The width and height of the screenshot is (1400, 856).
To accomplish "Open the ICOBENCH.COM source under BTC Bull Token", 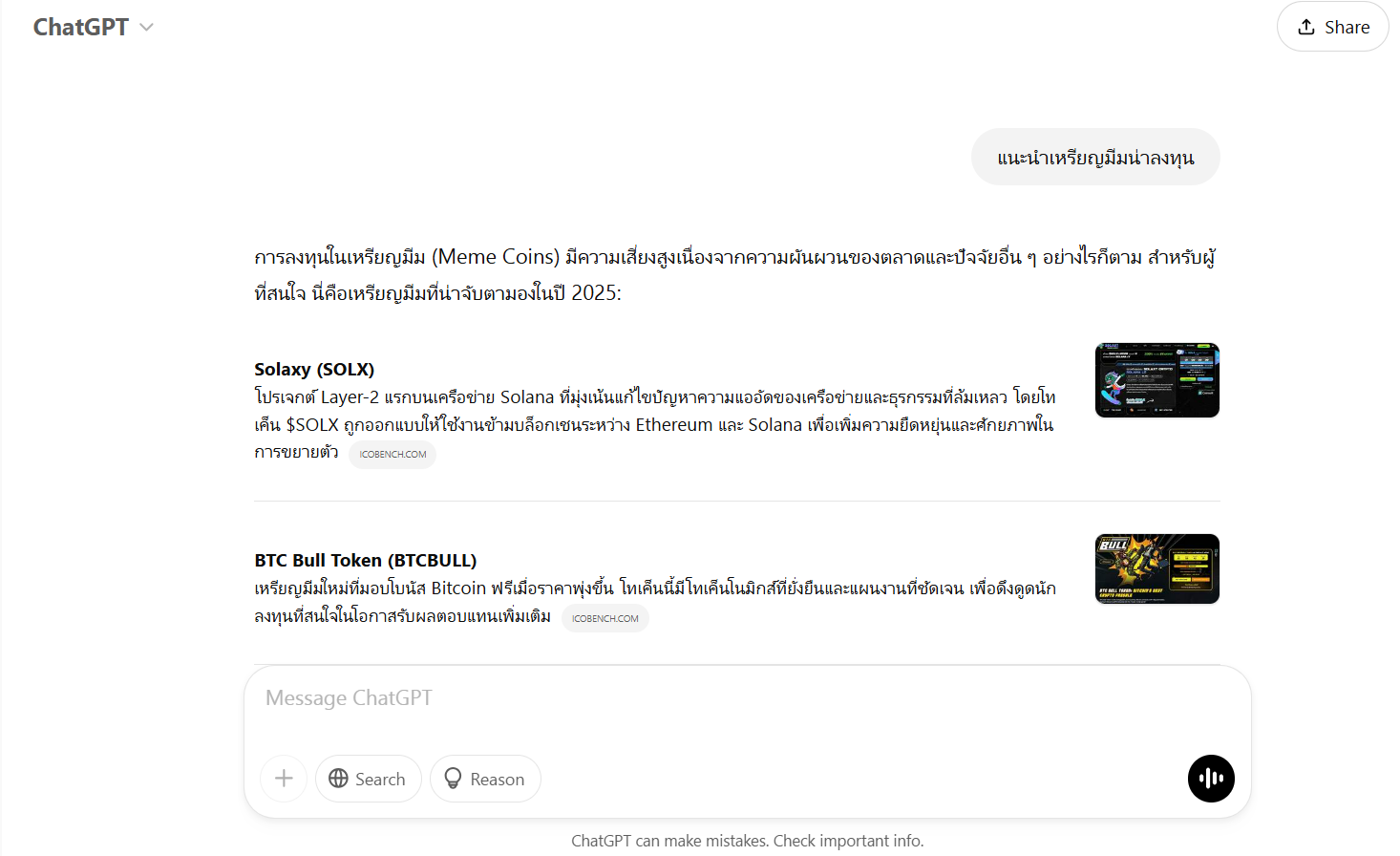I will (x=605, y=618).
